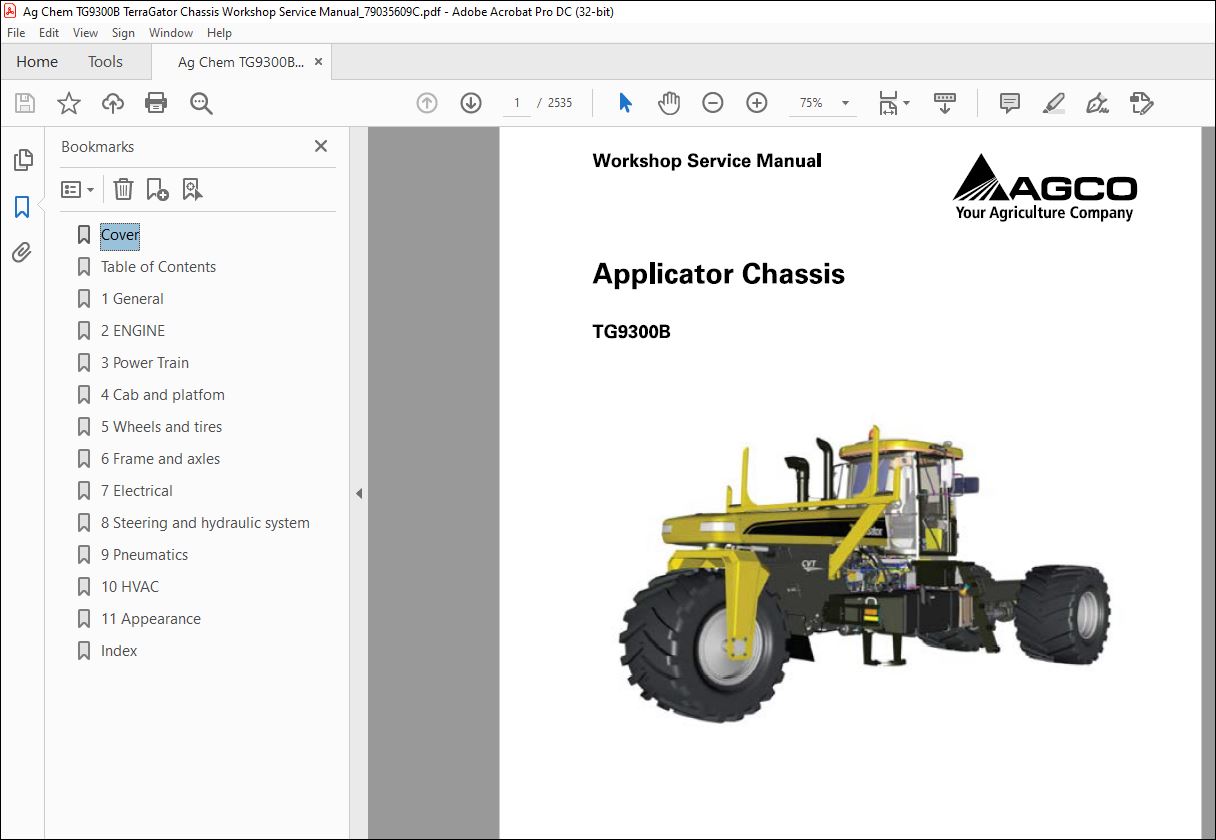
Task: Delete the selected bookmark with trash icon
Action: coord(123,189)
